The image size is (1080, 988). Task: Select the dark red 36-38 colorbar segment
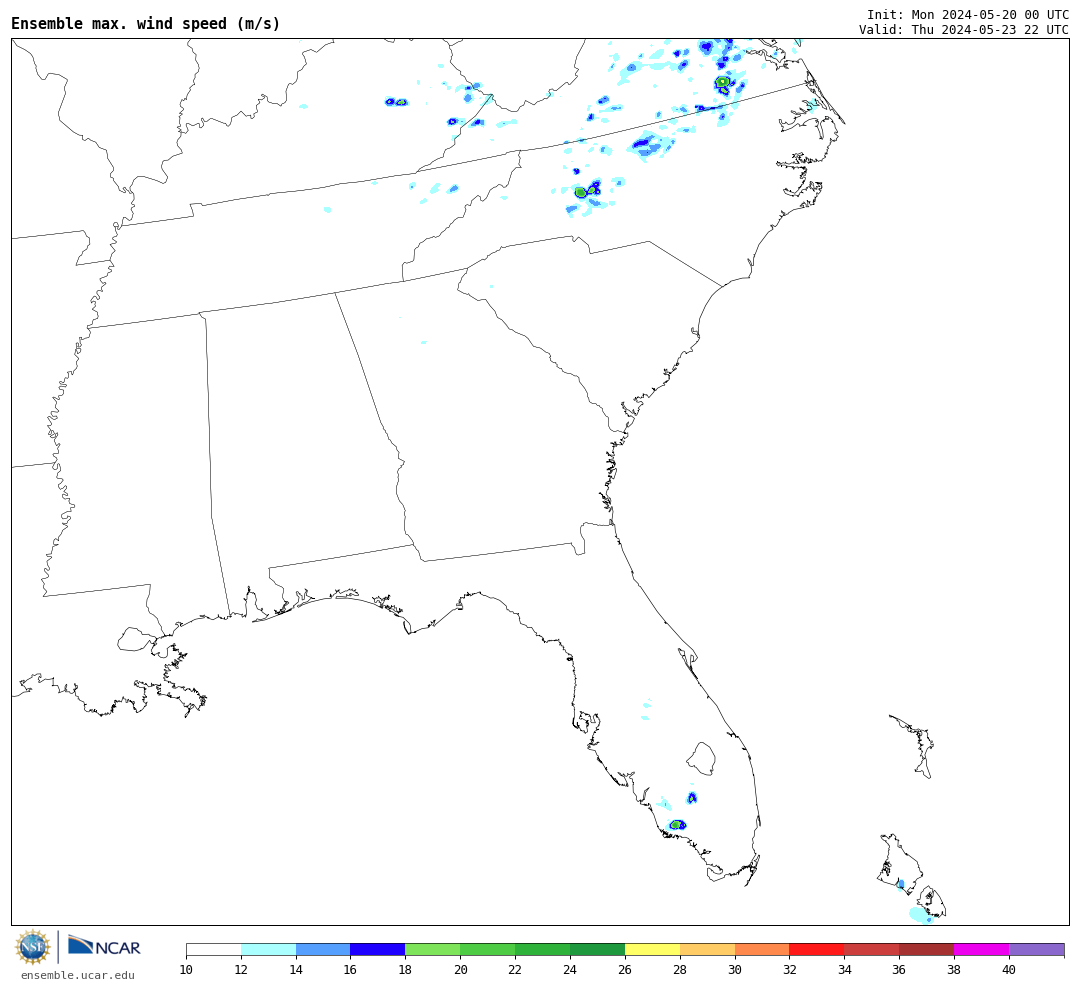click(926, 950)
